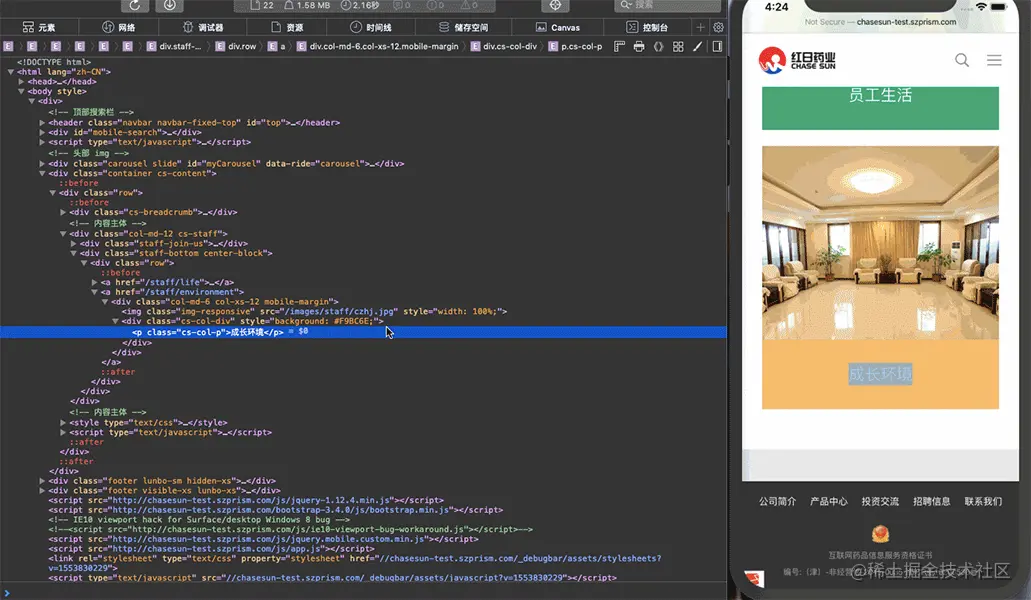Expand the head node
The height and width of the screenshot is (600, 1031).
click(x=21, y=81)
